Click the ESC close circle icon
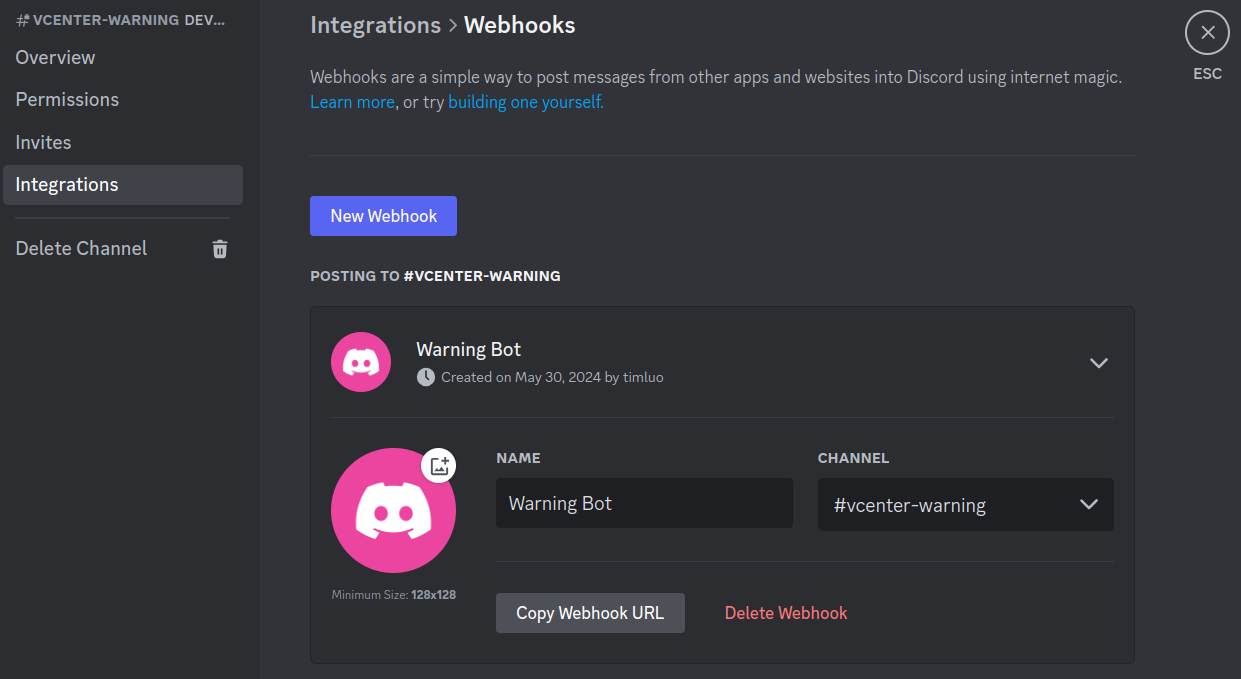Viewport: 1241px width, 679px height. (1207, 32)
